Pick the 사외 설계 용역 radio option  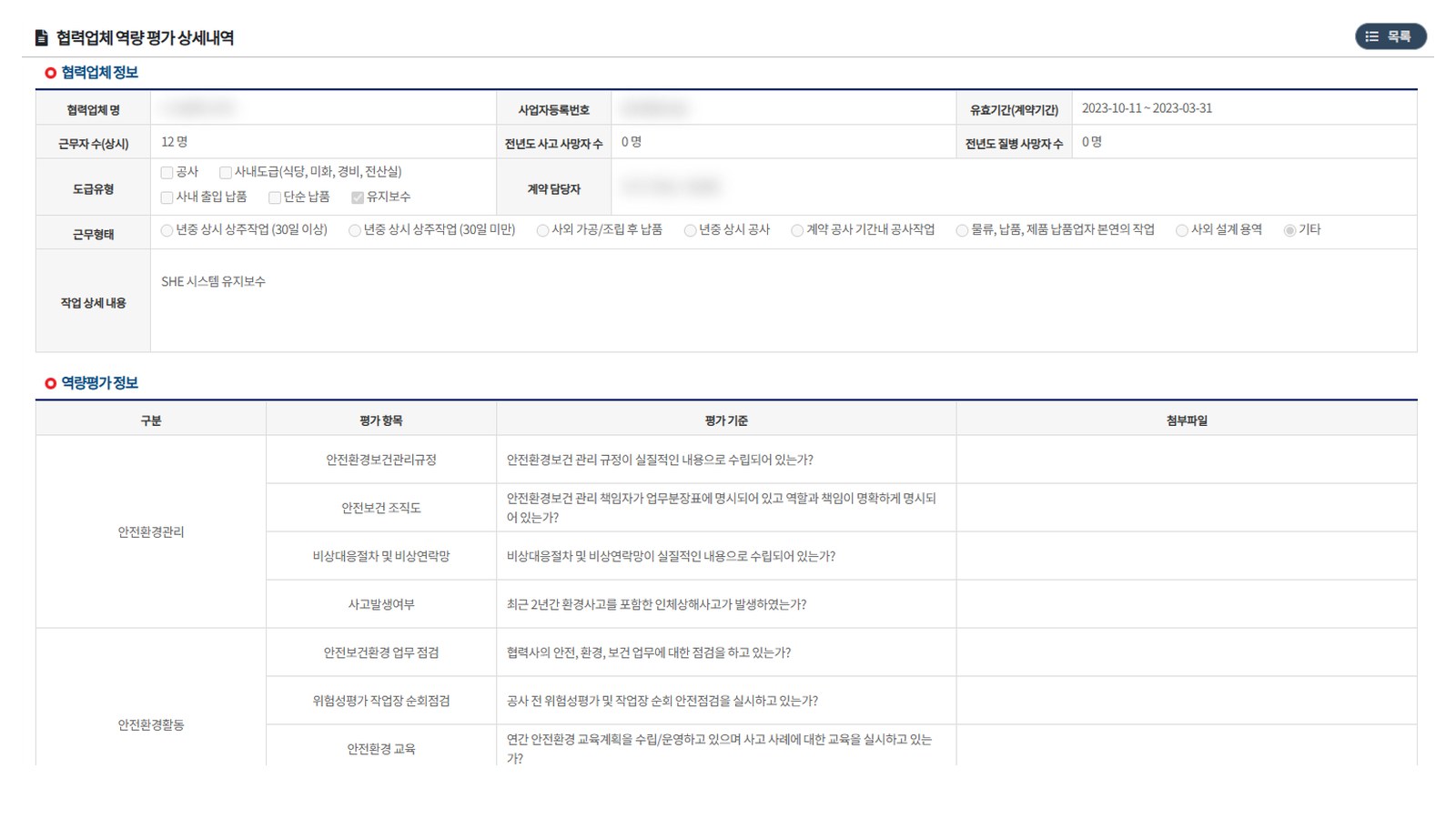[x=1182, y=230]
